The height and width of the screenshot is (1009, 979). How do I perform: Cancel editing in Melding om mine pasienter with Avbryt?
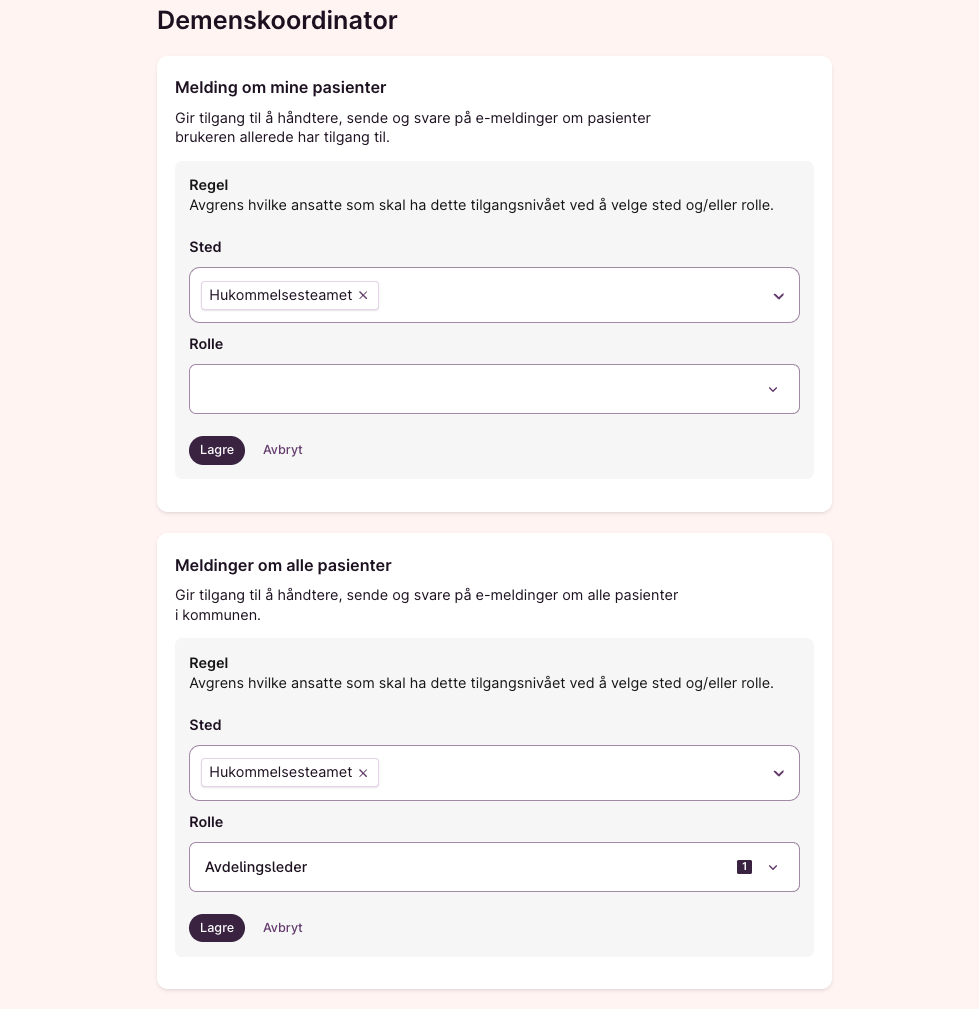(283, 450)
